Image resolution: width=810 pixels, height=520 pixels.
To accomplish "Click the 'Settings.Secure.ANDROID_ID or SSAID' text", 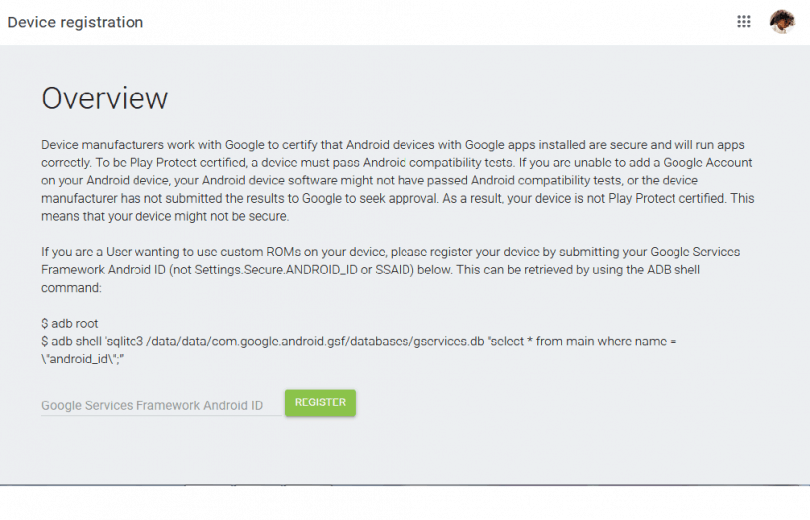I will click(345, 269).
